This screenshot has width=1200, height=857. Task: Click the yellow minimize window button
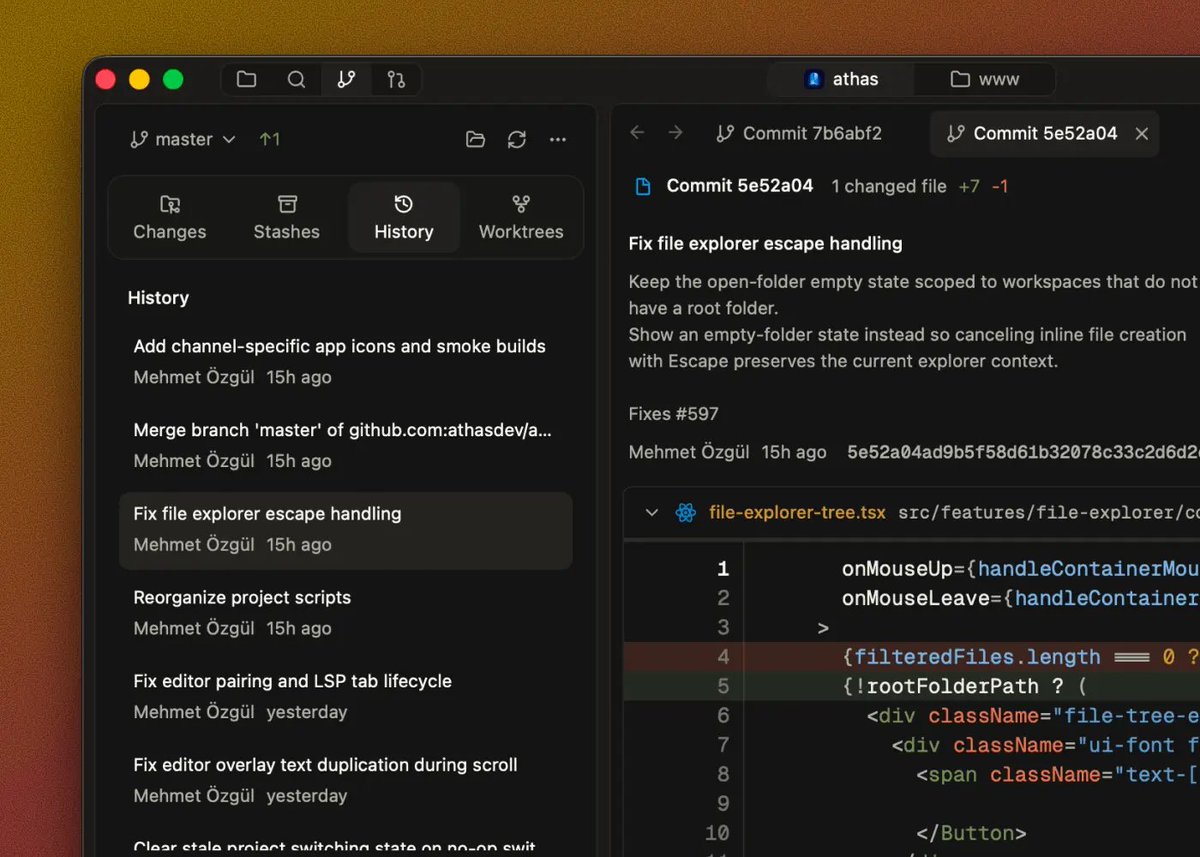(139, 79)
